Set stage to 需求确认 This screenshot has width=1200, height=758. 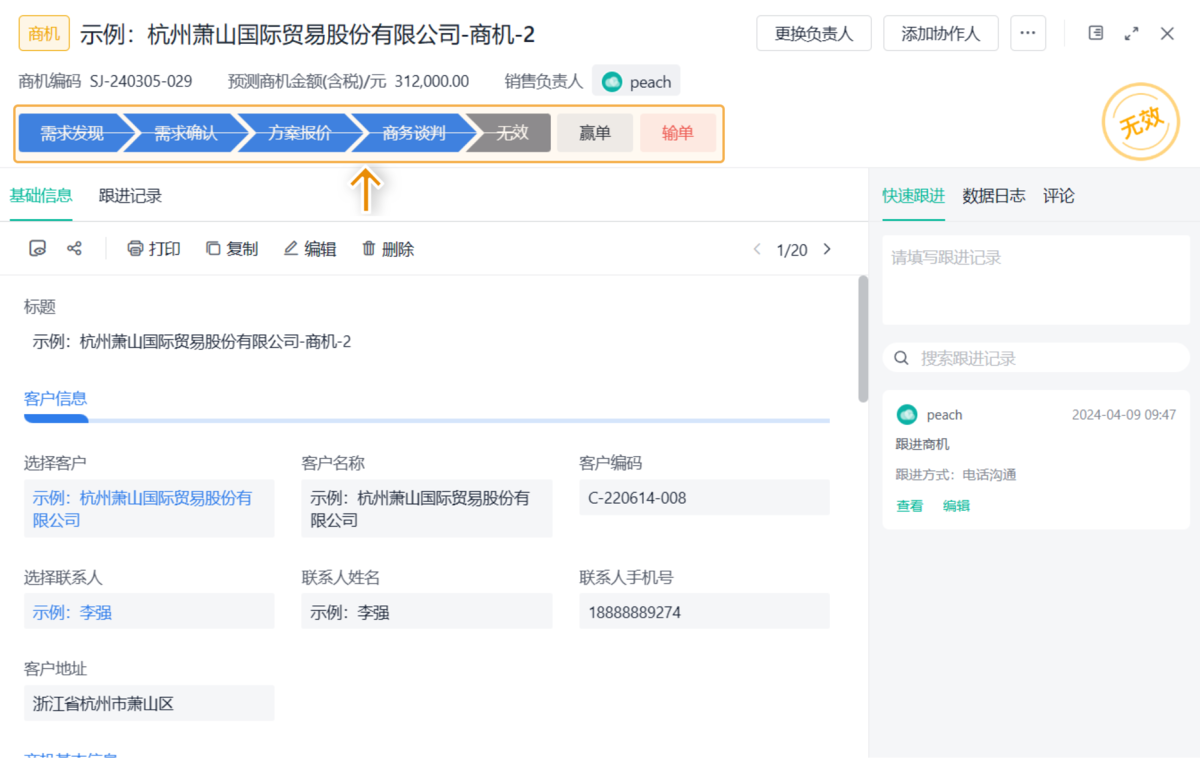coord(185,133)
